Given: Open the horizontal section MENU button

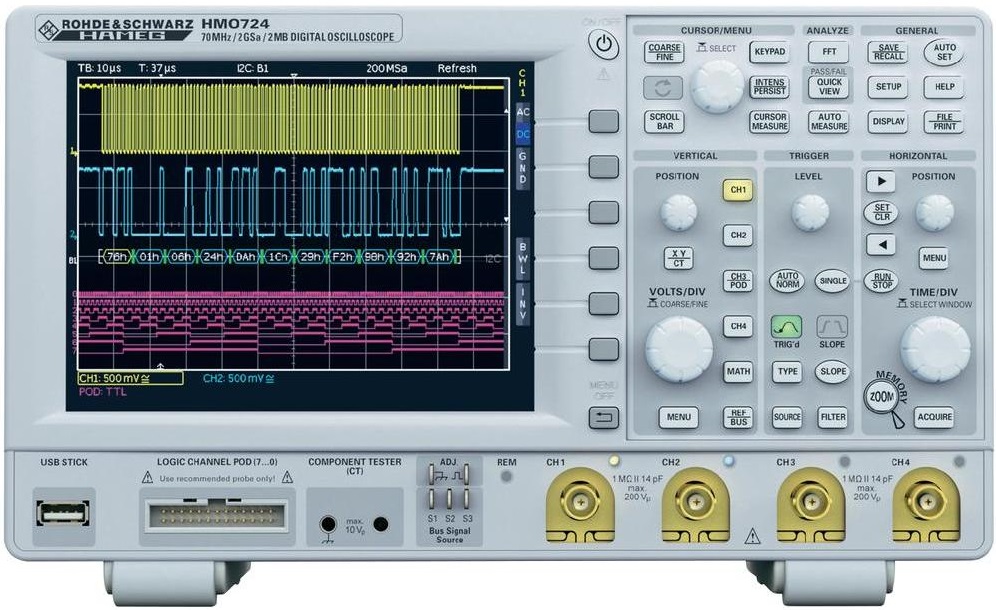Looking at the screenshot, I should tap(934, 258).
